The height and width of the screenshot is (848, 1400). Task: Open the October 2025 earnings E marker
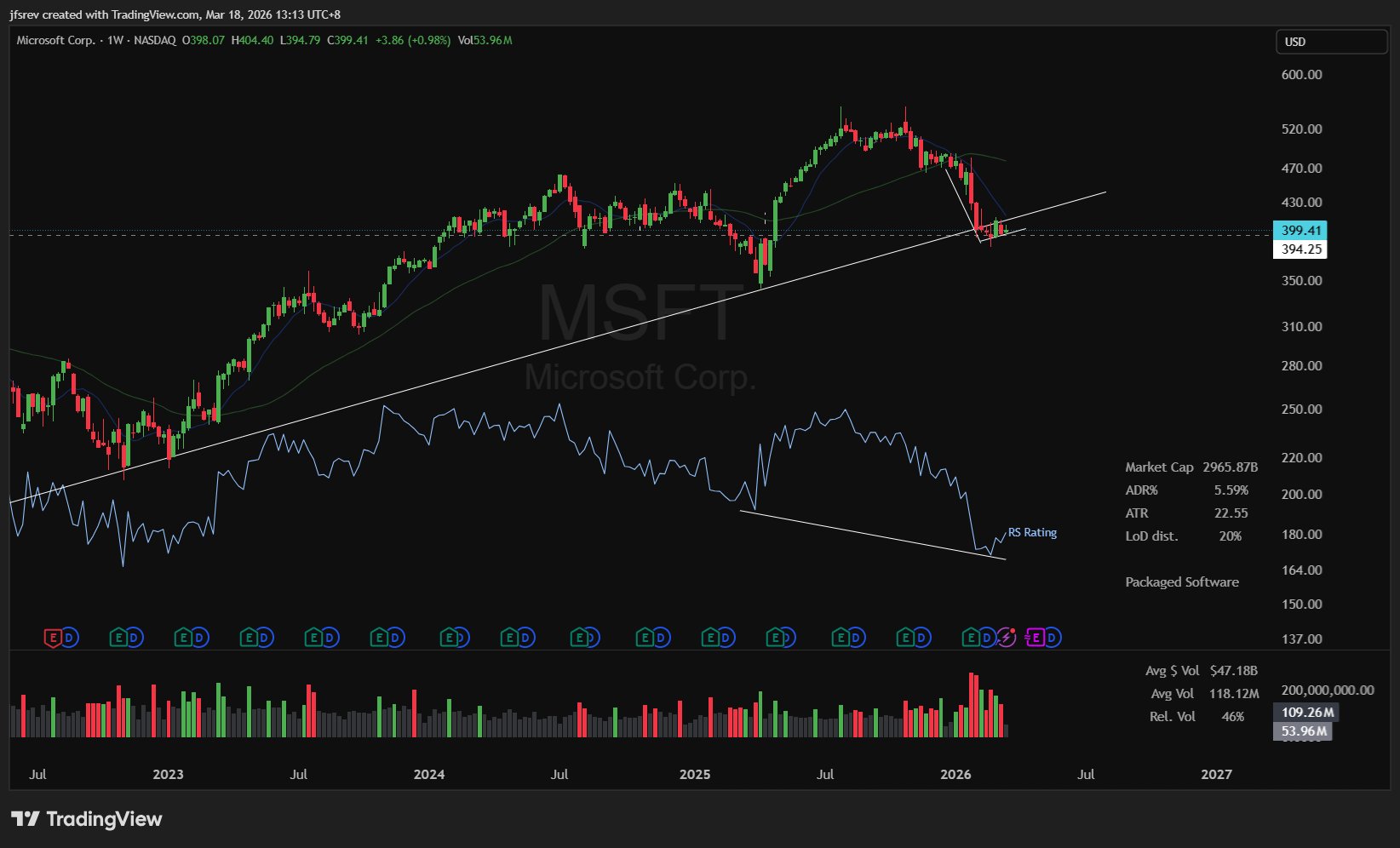(905, 637)
